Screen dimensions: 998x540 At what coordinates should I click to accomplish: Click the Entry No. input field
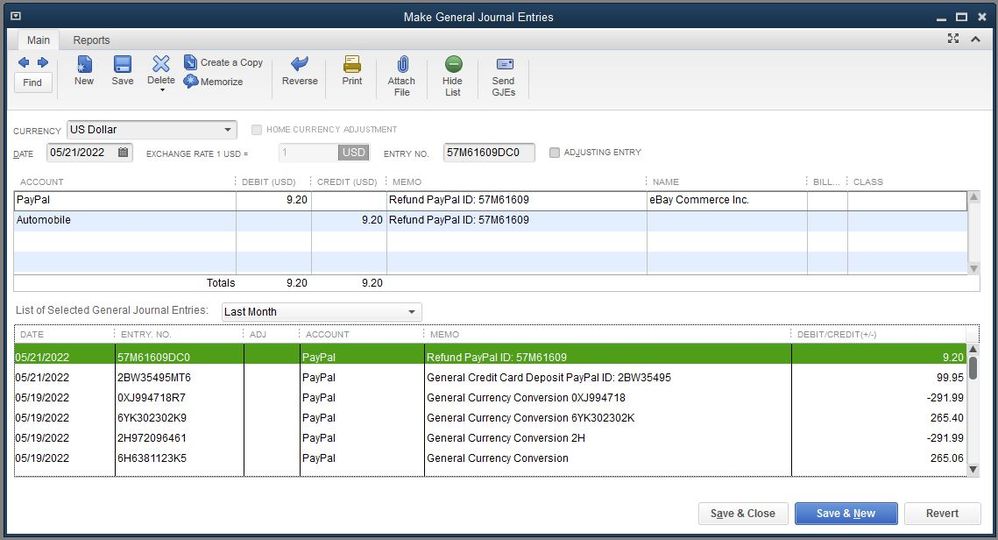click(x=488, y=153)
